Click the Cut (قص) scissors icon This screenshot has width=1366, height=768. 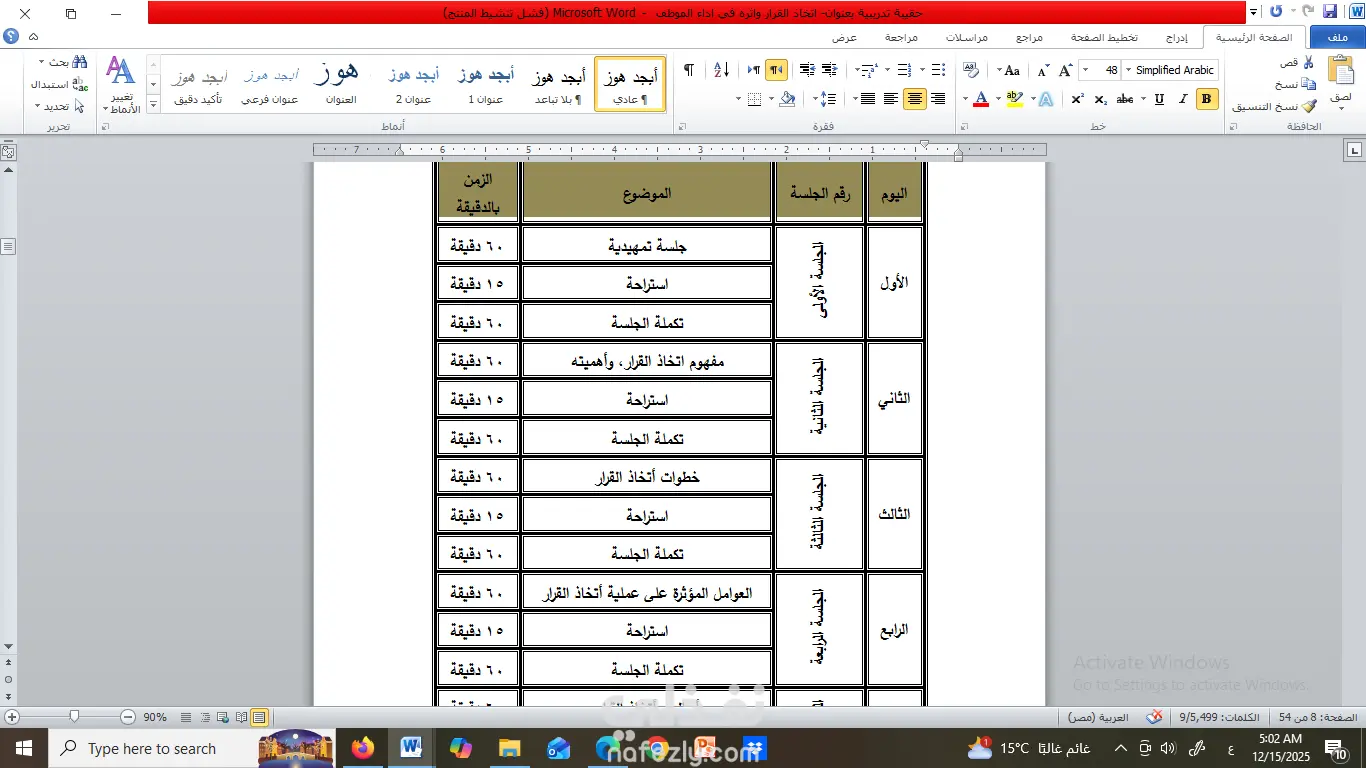(1308, 62)
